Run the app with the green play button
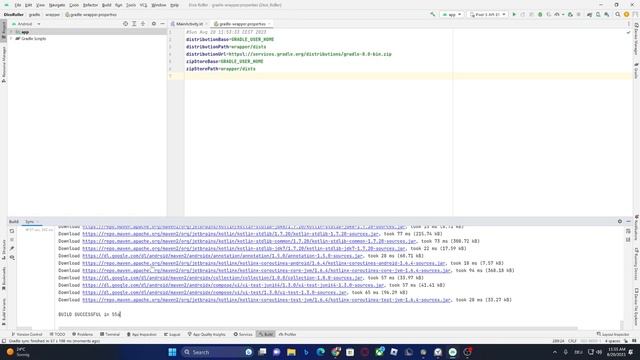640x360 pixels. point(514,15)
